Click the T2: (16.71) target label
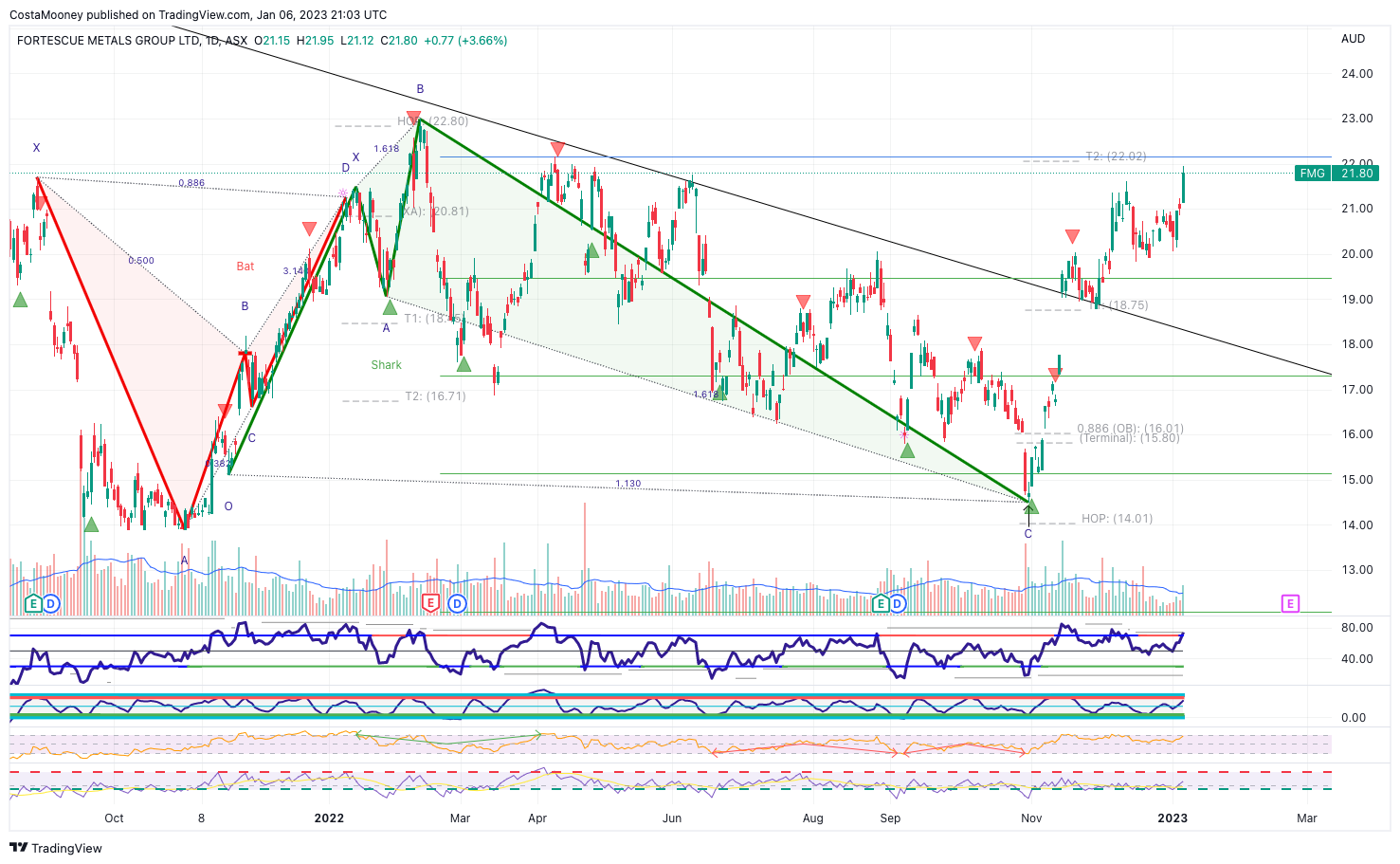Screen dimensions: 1400x864 pyautogui.click(x=435, y=396)
